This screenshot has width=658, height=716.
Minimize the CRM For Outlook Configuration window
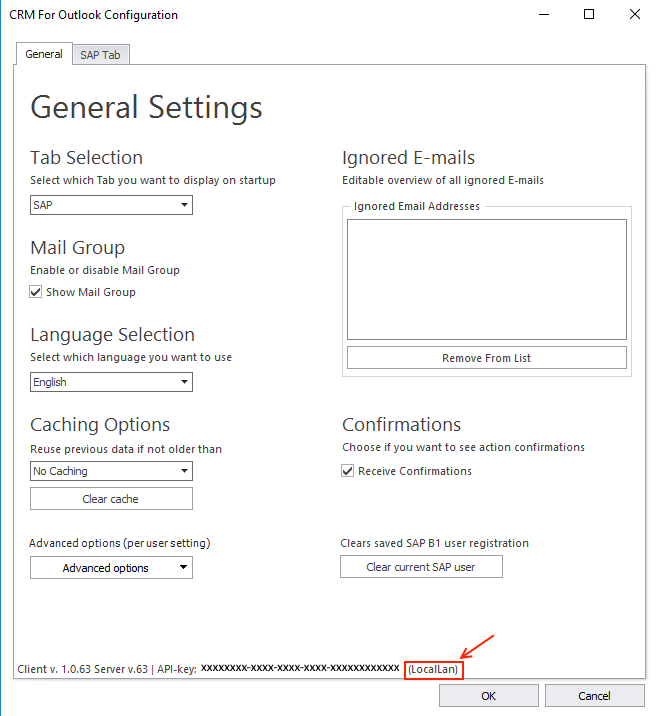click(x=544, y=15)
